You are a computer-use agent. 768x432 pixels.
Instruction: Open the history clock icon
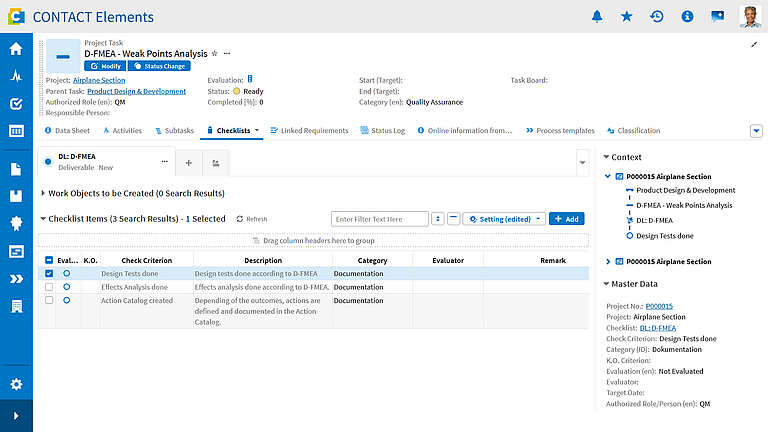click(x=656, y=17)
